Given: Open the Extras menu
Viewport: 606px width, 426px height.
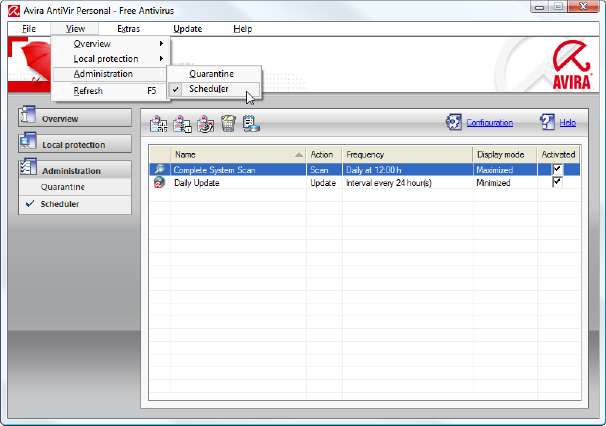Looking at the screenshot, I should (x=128, y=29).
